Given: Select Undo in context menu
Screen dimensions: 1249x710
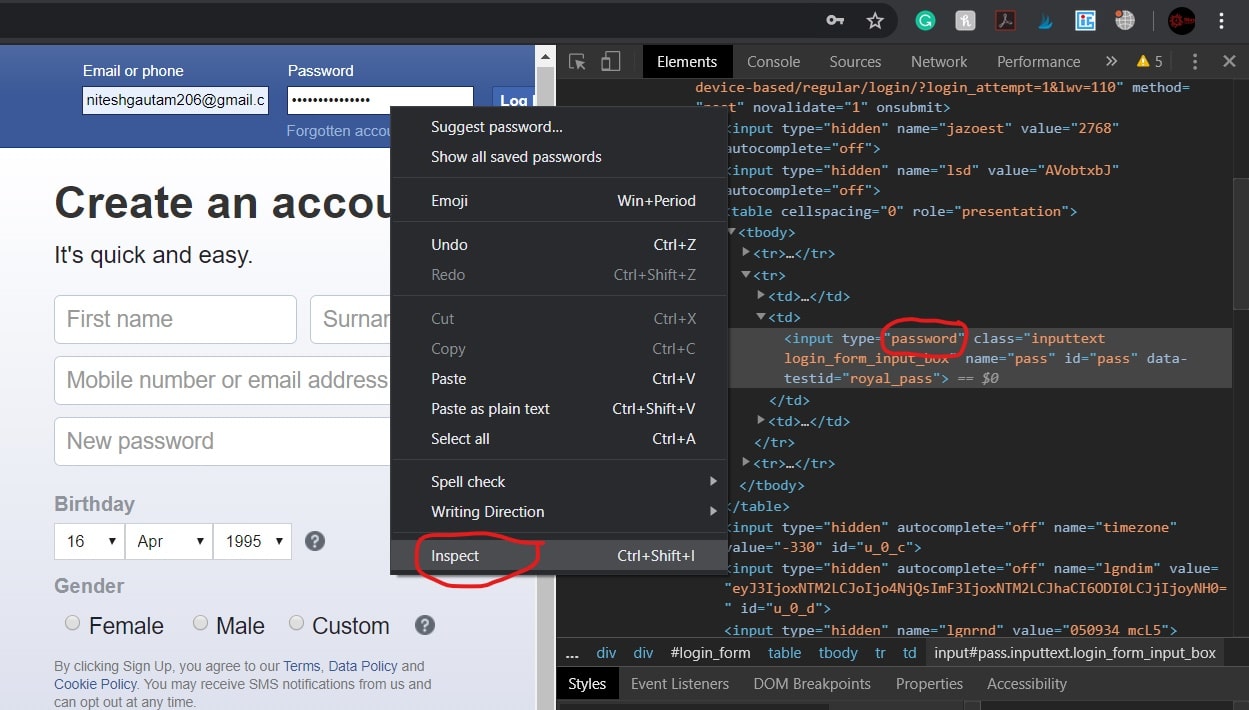Looking at the screenshot, I should point(559,245).
